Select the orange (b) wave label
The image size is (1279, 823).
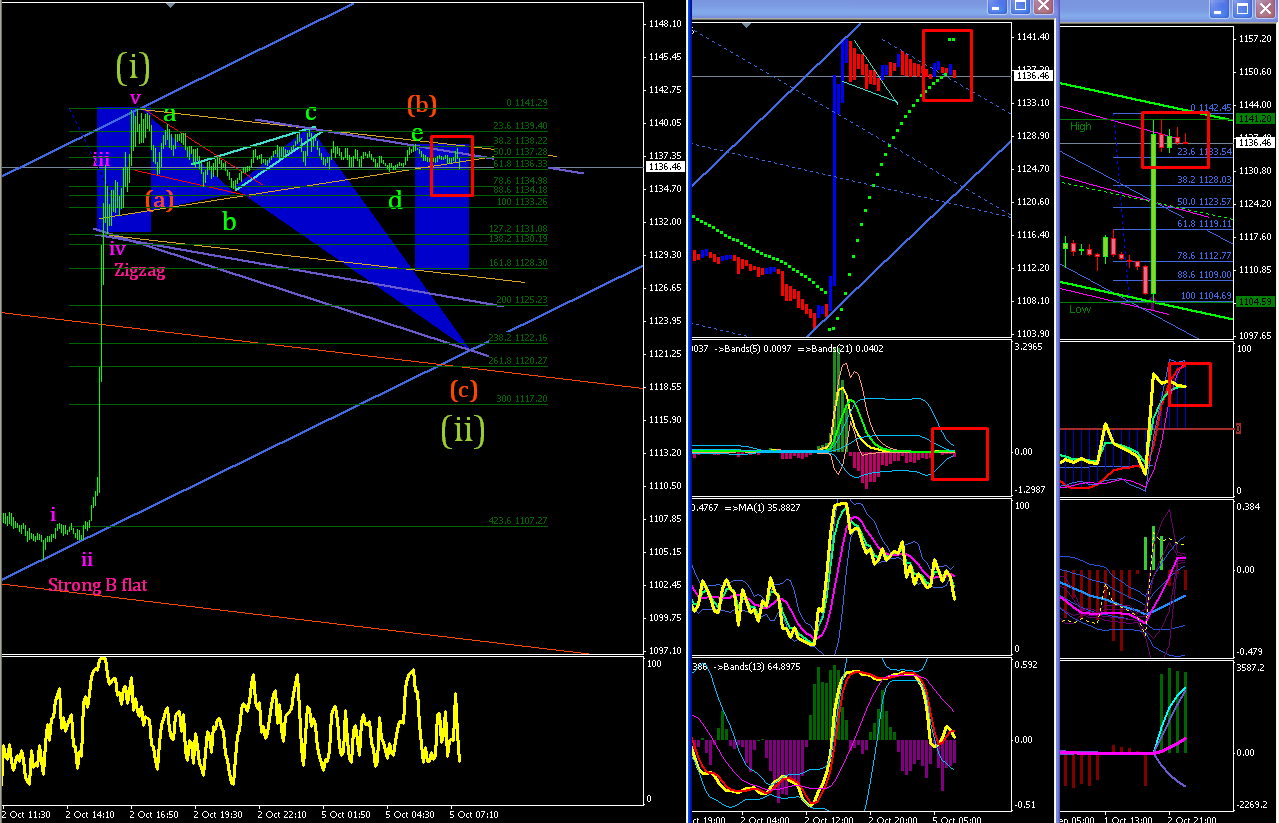(421, 104)
